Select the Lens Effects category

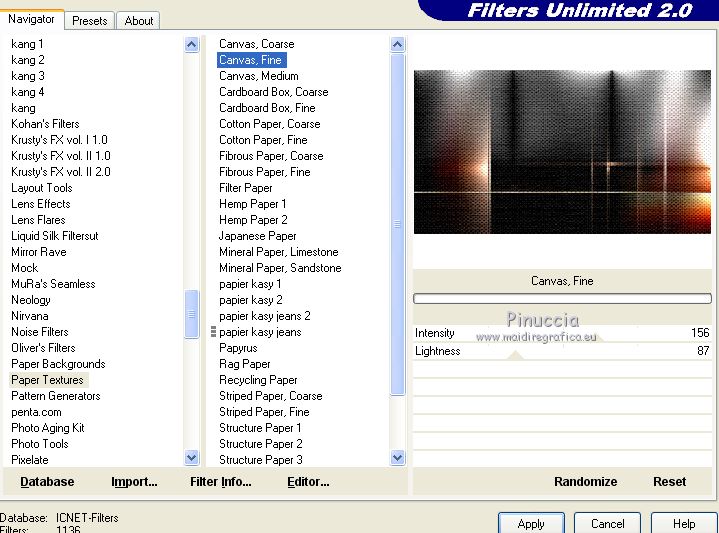point(41,204)
